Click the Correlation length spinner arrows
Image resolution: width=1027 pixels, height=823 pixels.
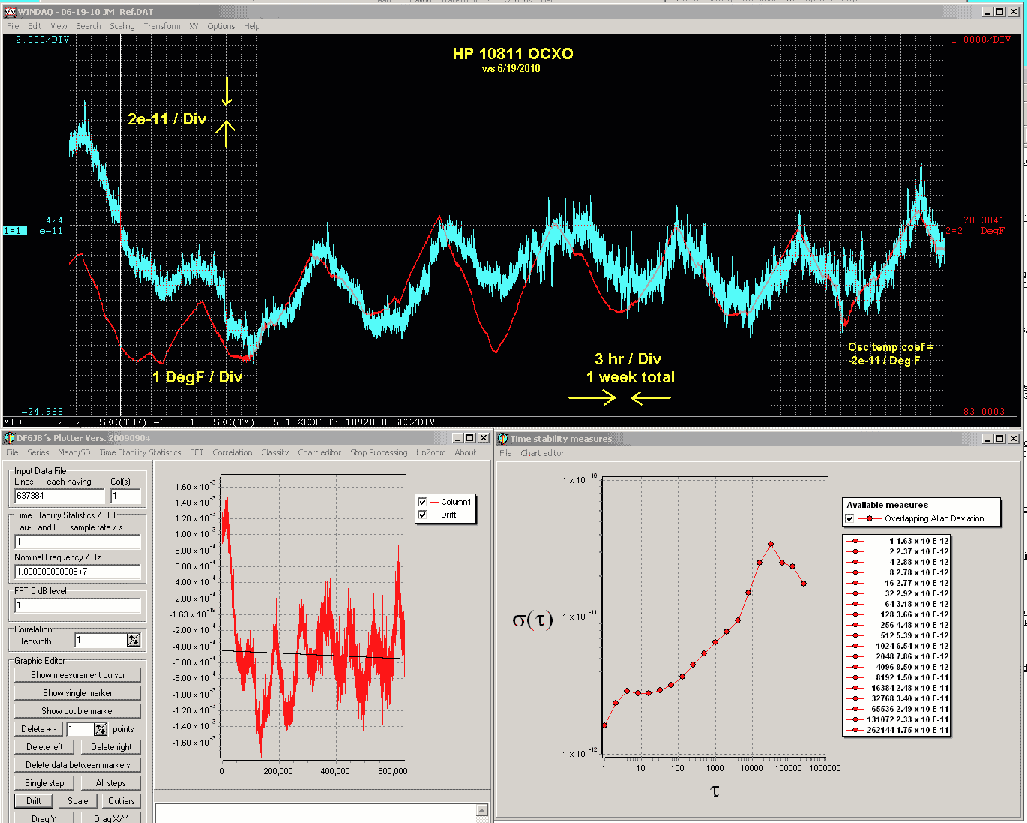(x=134, y=640)
